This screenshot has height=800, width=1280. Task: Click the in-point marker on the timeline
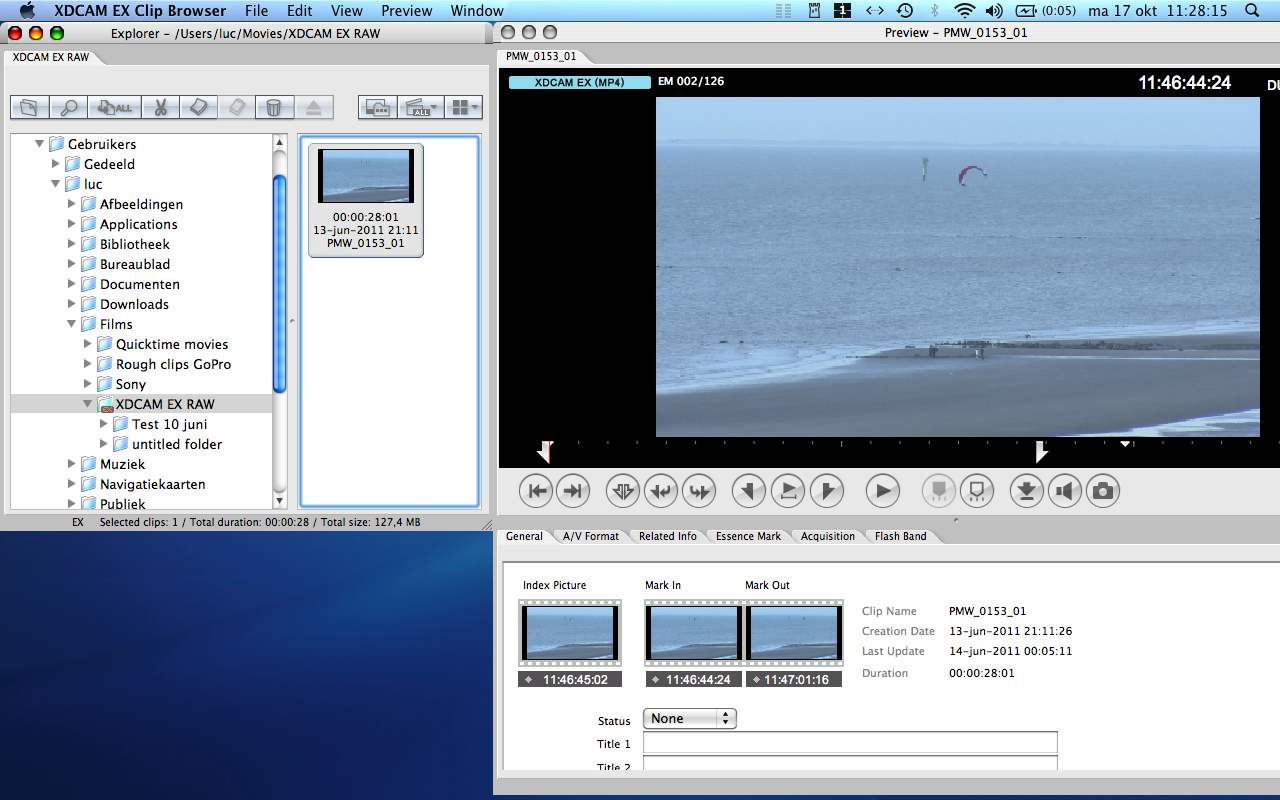[544, 452]
